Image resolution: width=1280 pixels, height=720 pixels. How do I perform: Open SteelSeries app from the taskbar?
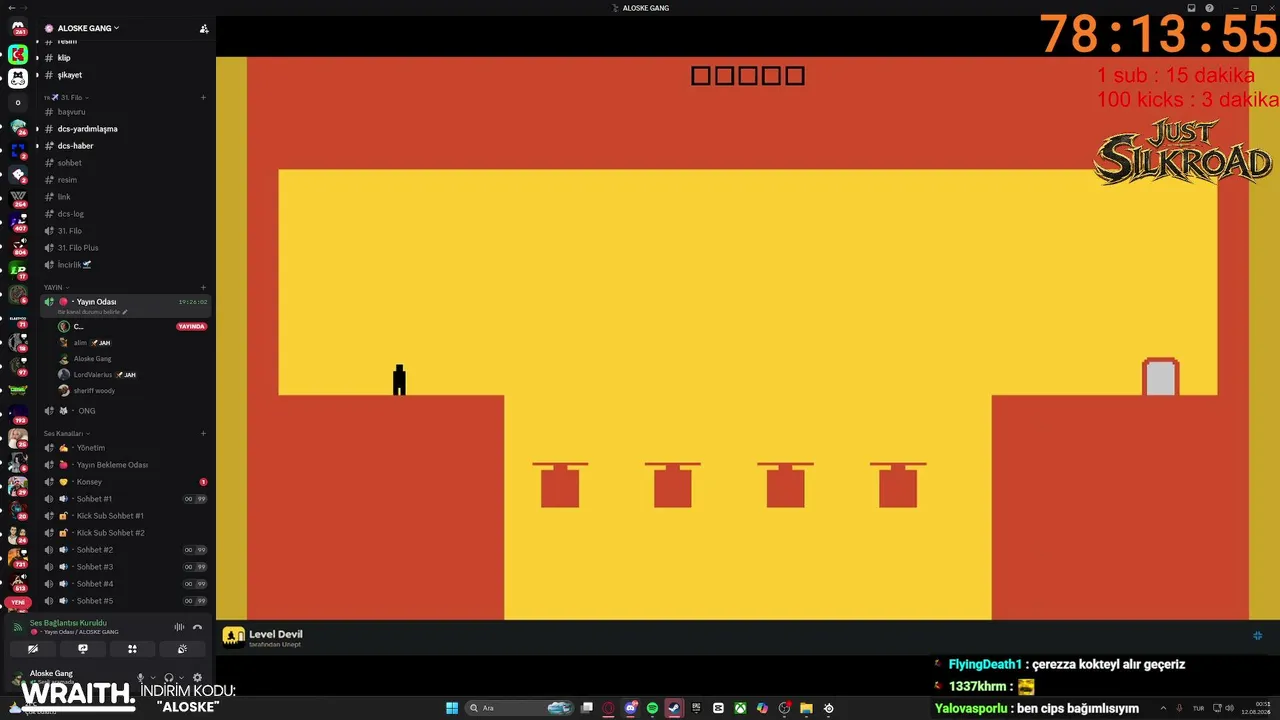828,708
